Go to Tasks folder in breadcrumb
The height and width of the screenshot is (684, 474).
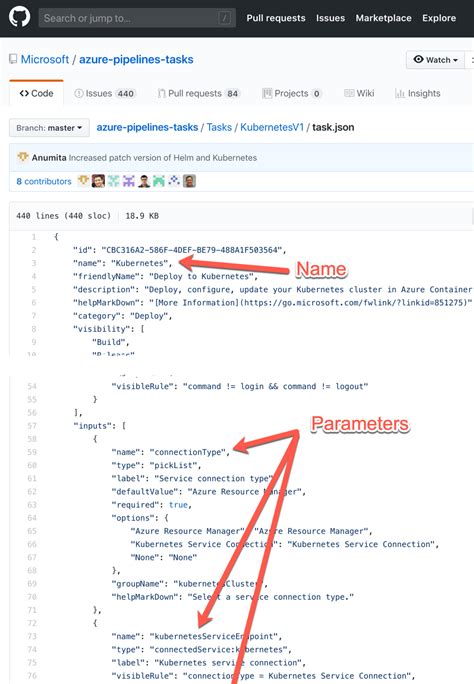[219, 127]
